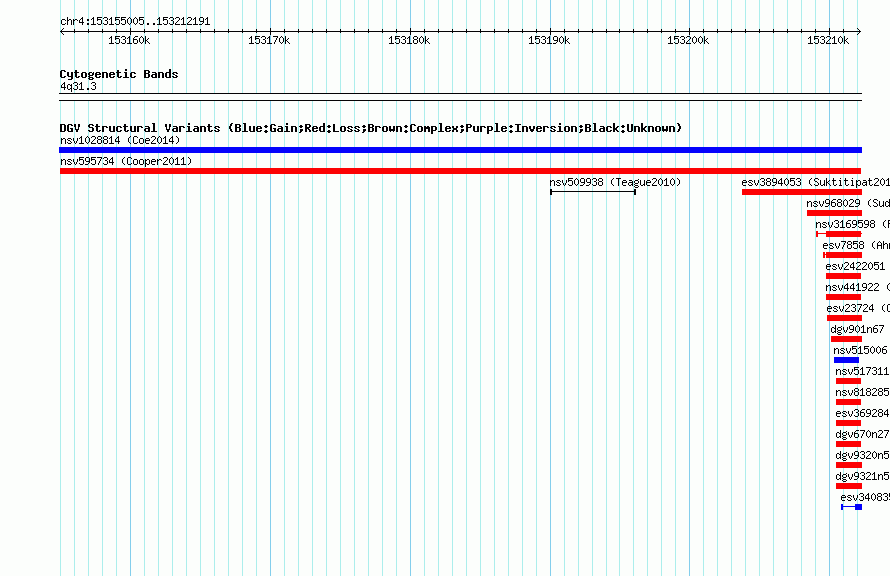
Task: Click the red bar under nsv517311
Action: pyautogui.click(x=849, y=381)
